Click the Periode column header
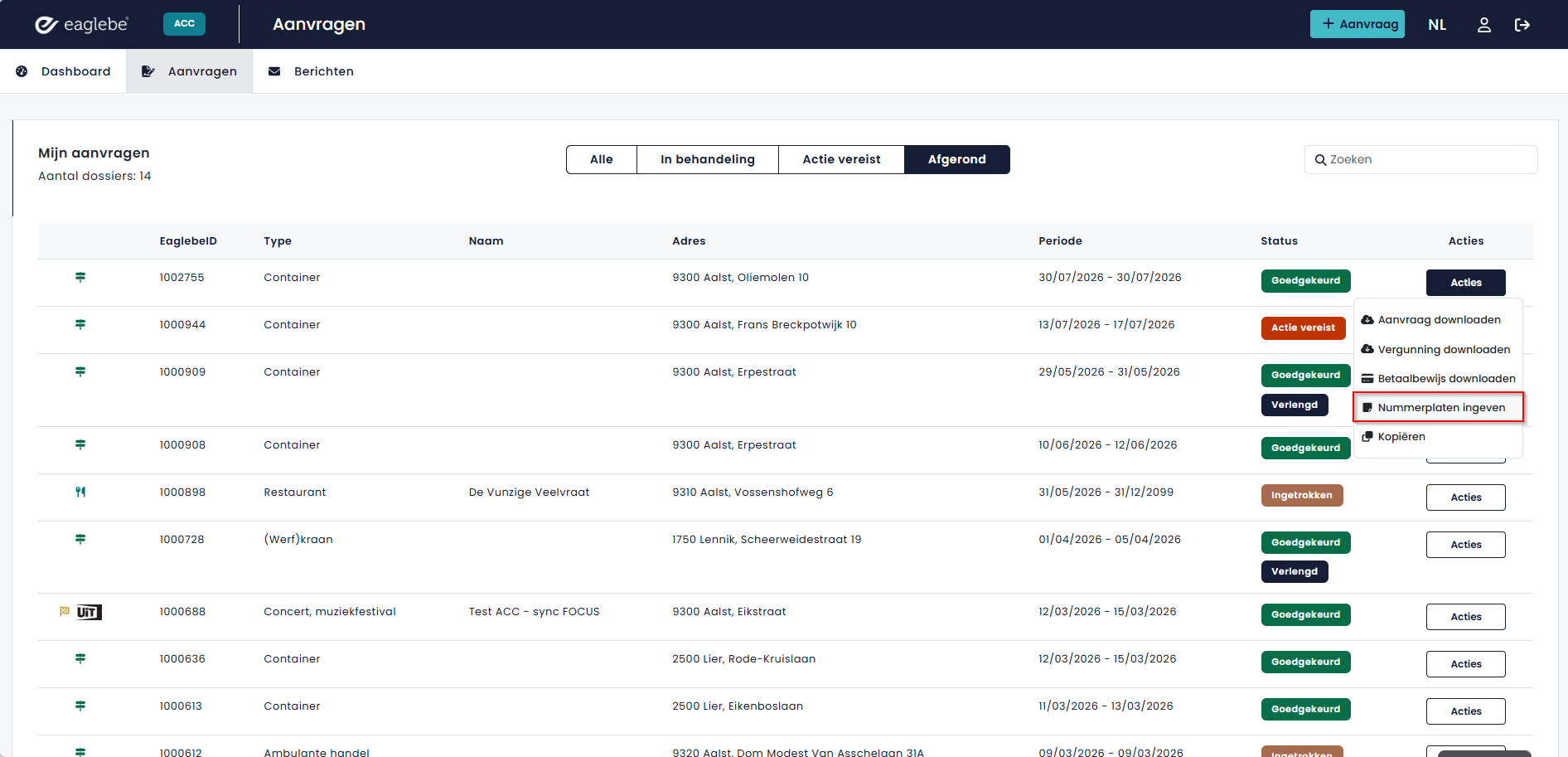Screen dimensions: 1568x757 click(1060, 241)
